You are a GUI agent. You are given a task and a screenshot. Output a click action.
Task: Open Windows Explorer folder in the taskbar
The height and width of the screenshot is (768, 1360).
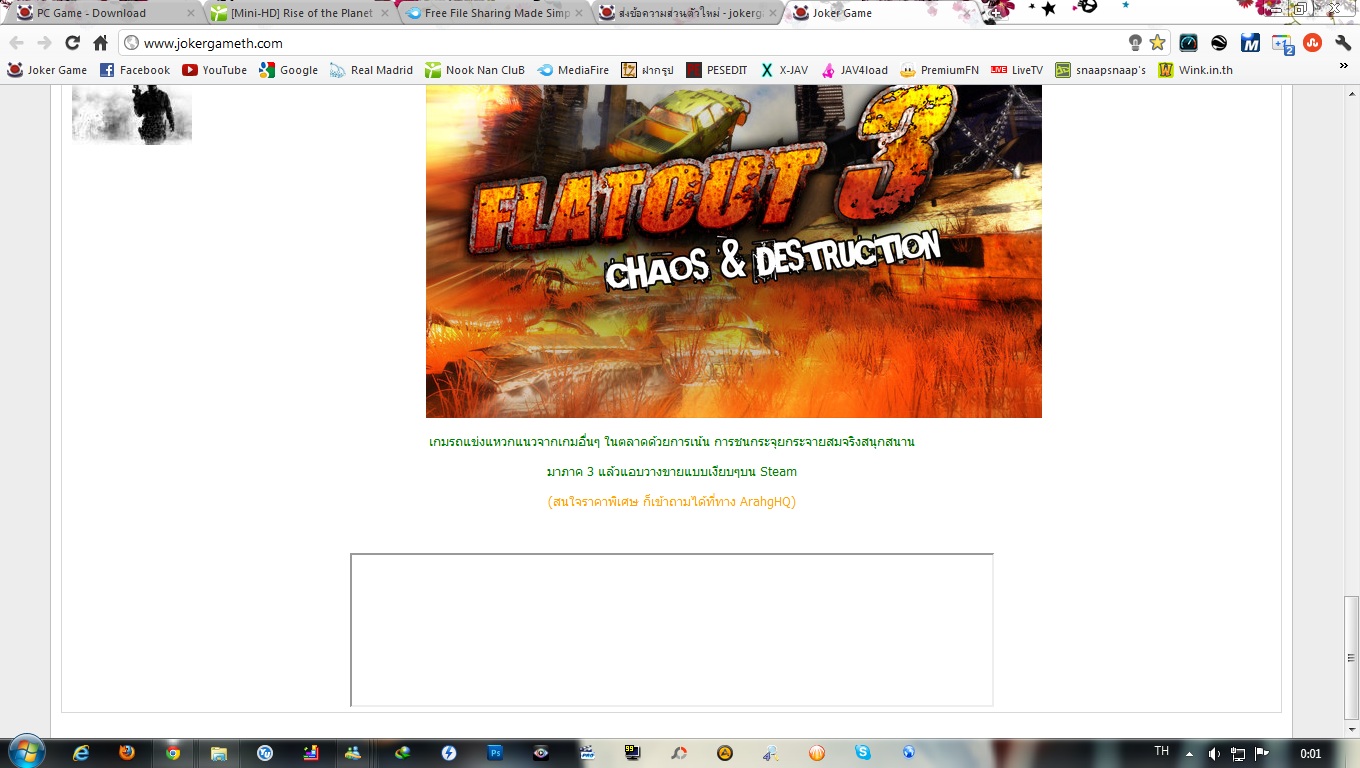coord(219,753)
